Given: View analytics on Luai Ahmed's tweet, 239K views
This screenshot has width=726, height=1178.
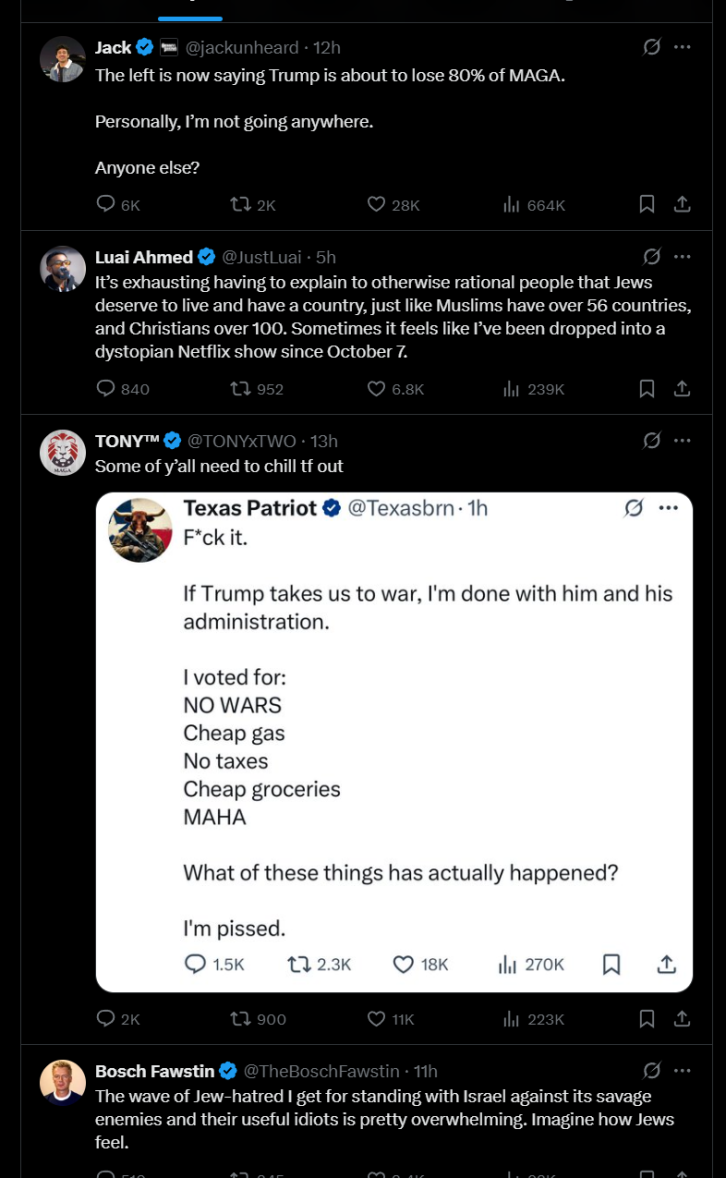Looking at the screenshot, I should coord(534,388).
